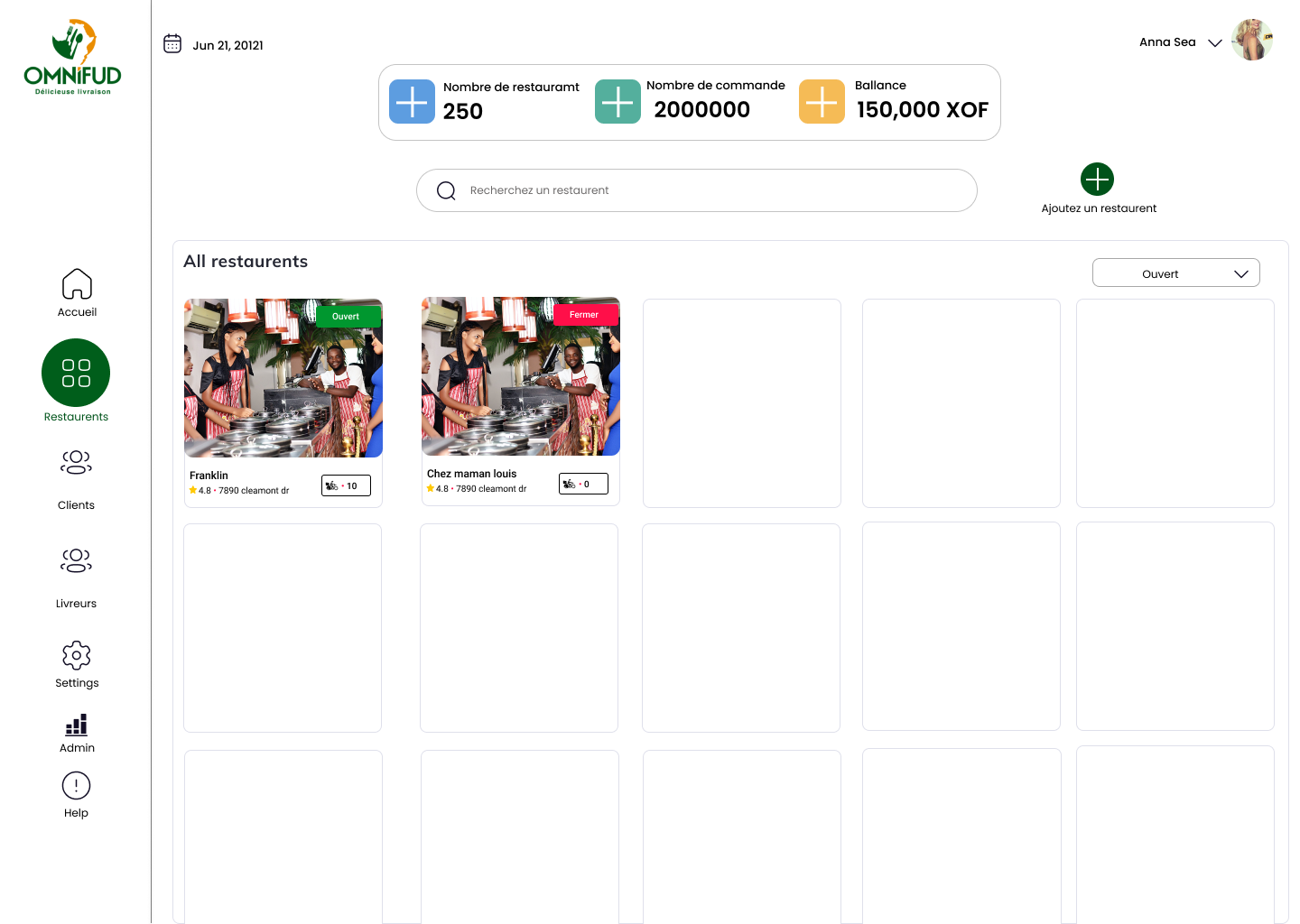Viewport: 1300px width, 924px height.
Task: Open the Help exclamation icon
Action: click(x=76, y=786)
